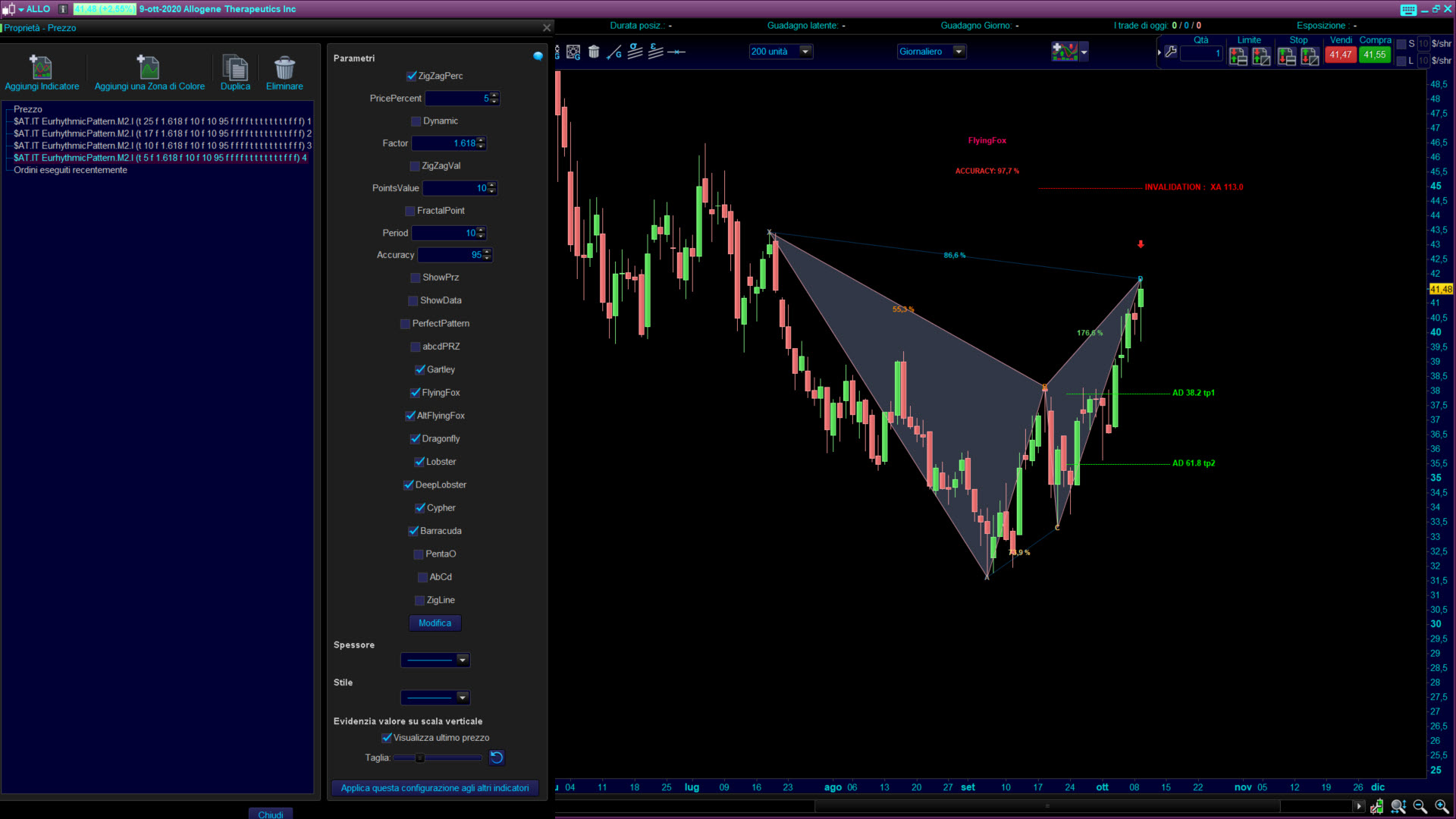1456x819 pixels.
Task: Click the order settings wrench icon
Action: (1171, 52)
